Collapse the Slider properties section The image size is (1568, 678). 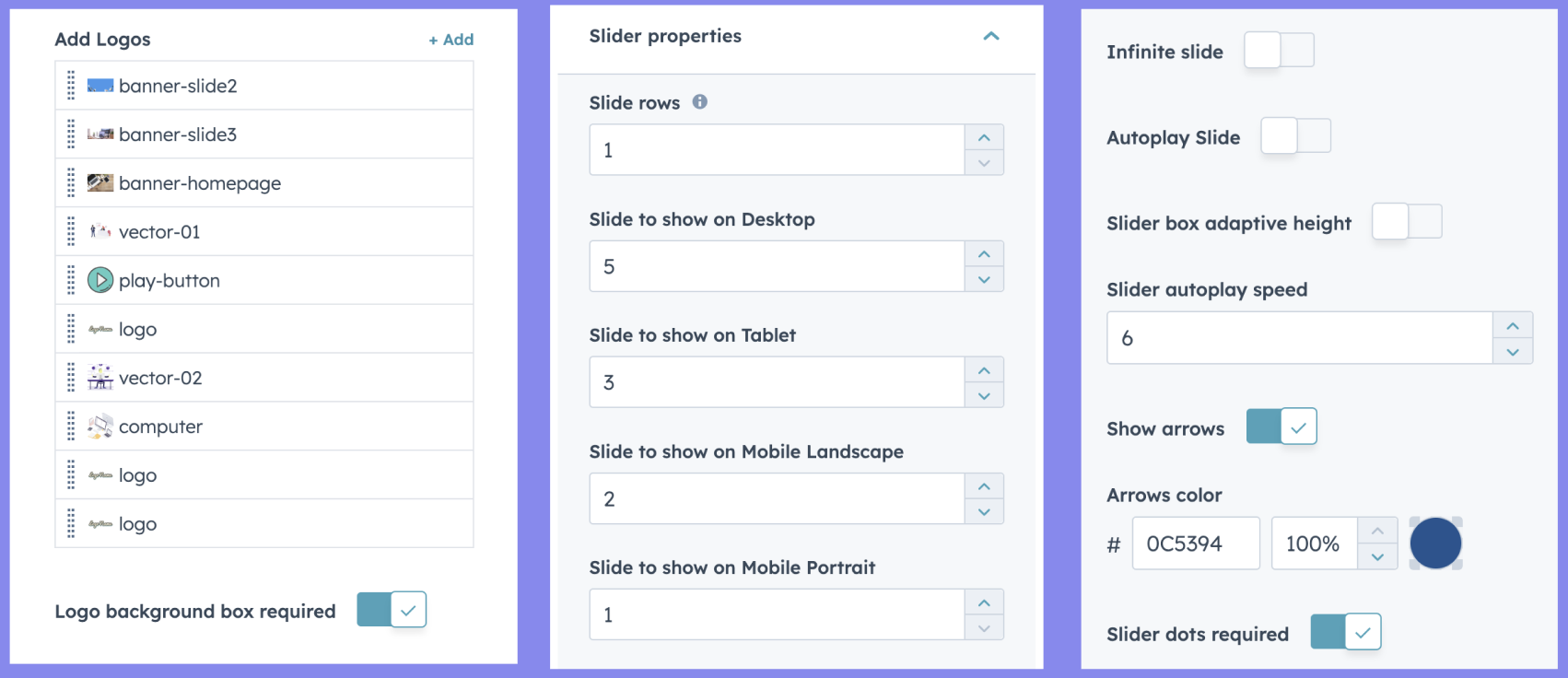pyautogui.click(x=991, y=37)
